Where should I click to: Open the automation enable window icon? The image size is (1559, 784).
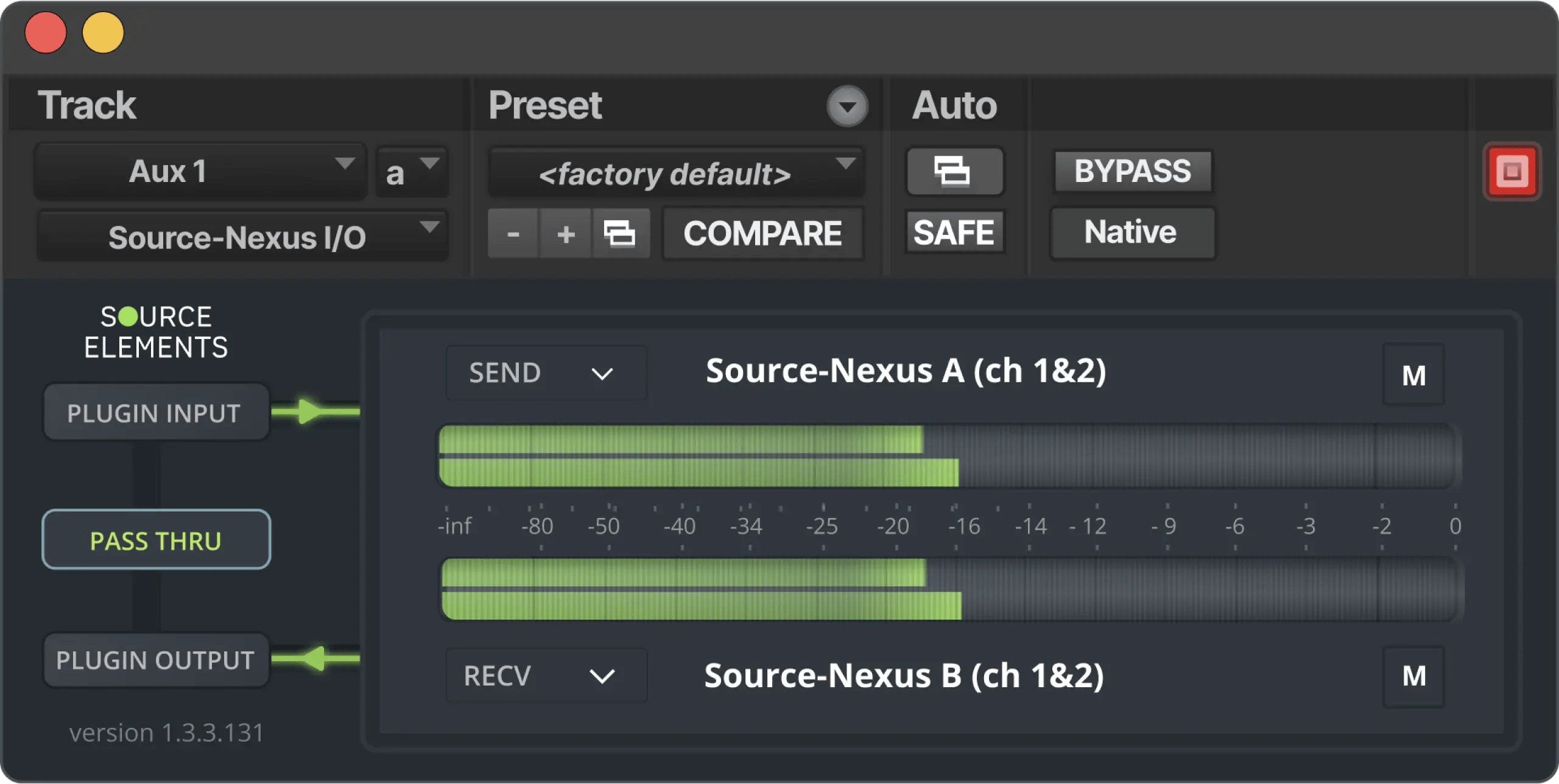[x=954, y=172]
